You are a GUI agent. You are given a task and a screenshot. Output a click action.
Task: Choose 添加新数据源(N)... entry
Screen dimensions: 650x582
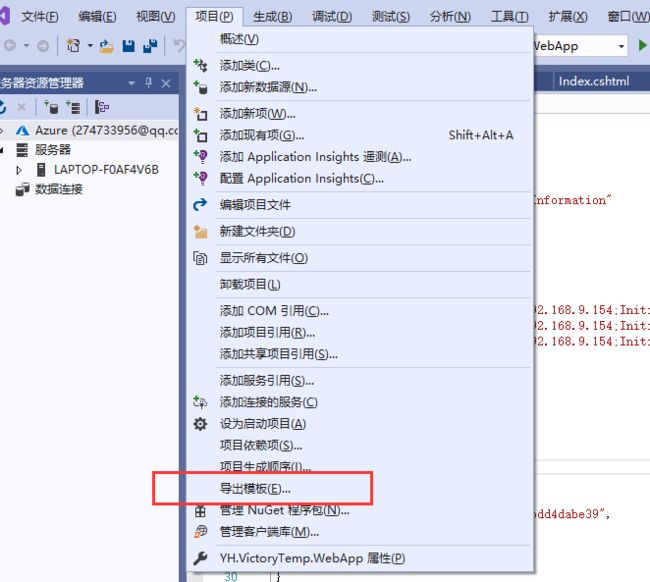[x=360, y=87]
